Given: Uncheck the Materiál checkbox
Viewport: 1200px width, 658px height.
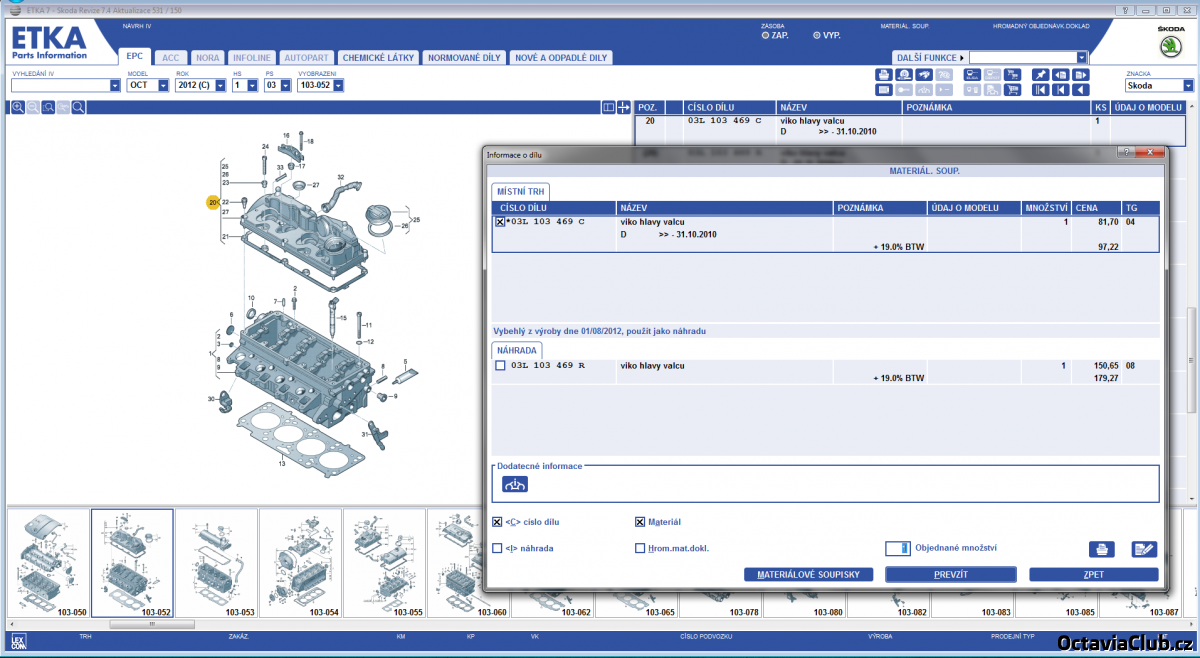Looking at the screenshot, I should tap(640, 522).
